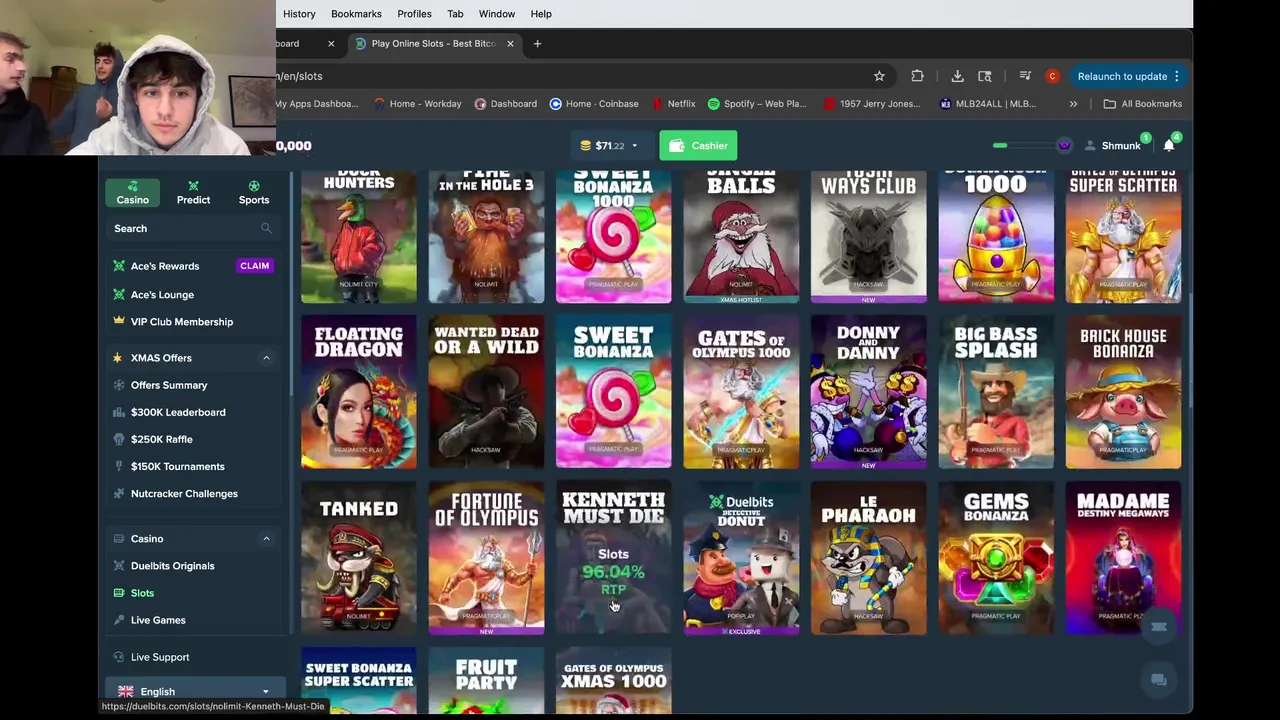Open Nutcracker Challenges

click(x=184, y=494)
